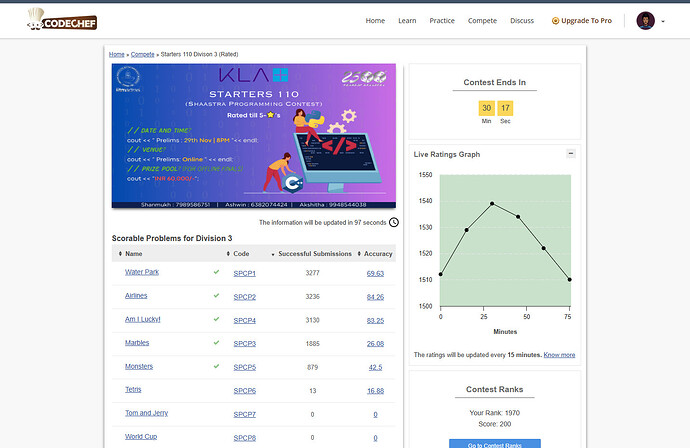This screenshot has height=448, width=690.
Task: Sort problems by Name column
Action: [x=130, y=253]
